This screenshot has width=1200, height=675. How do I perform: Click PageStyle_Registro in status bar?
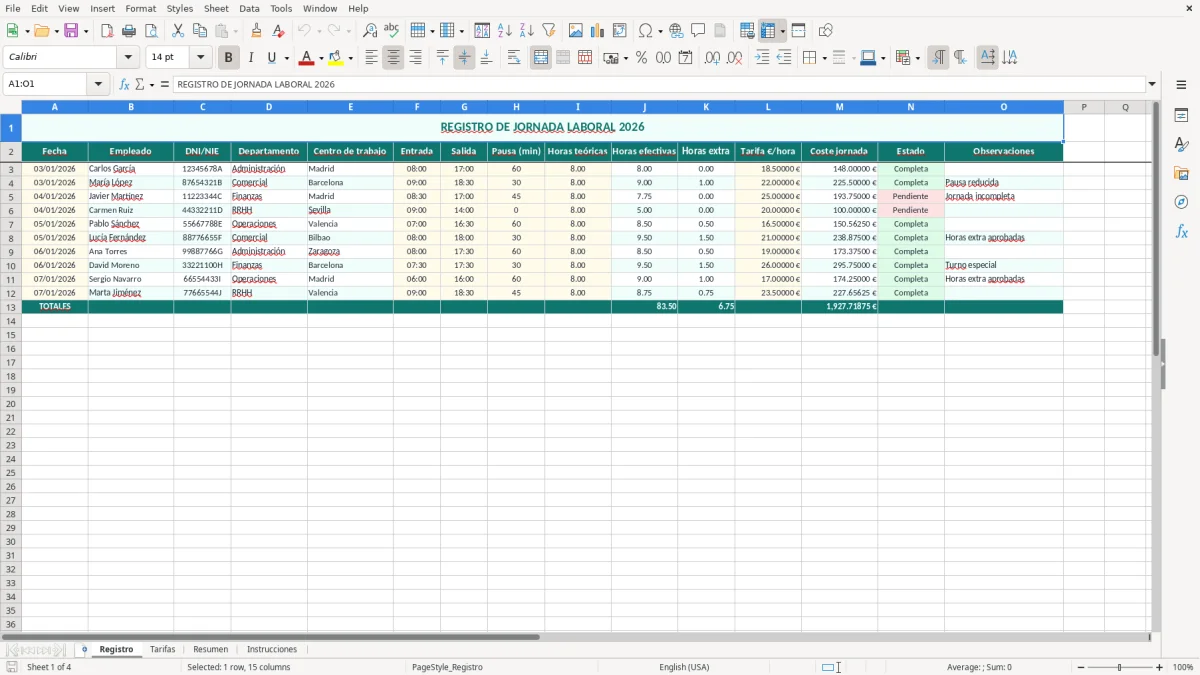(x=447, y=667)
